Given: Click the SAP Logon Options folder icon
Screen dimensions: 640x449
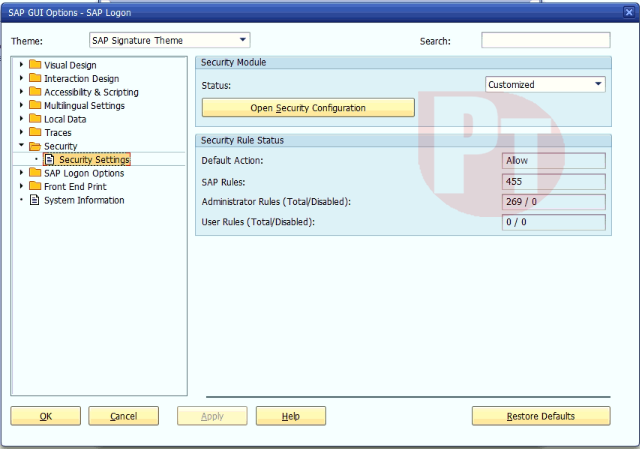Looking at the screenshot, I should pyautogui.click(x=35, y=173).
